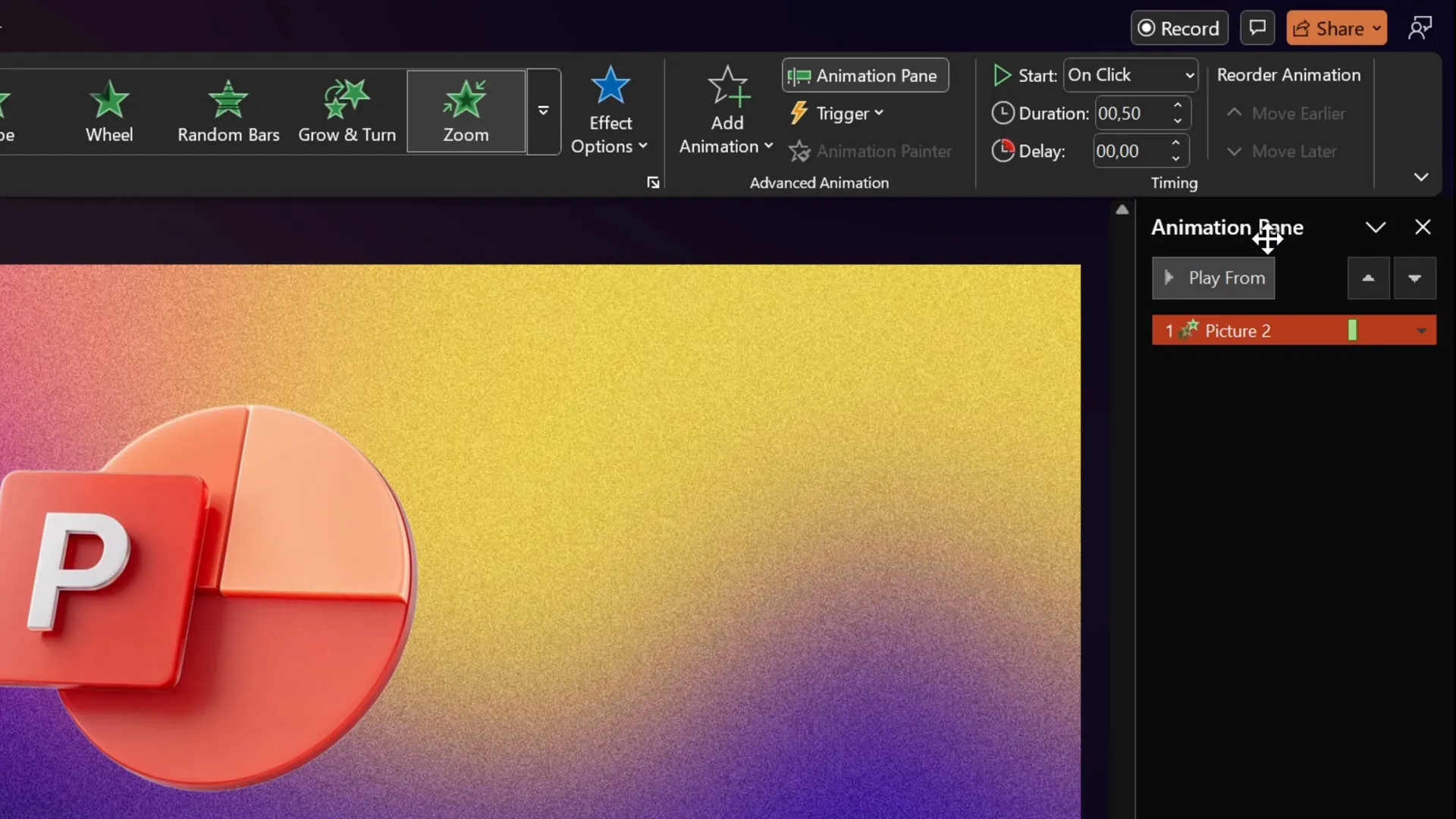This screenshot has height=819, width=1456.
Task: Increase the Delay with up spinner
Action: [1175, 143]
